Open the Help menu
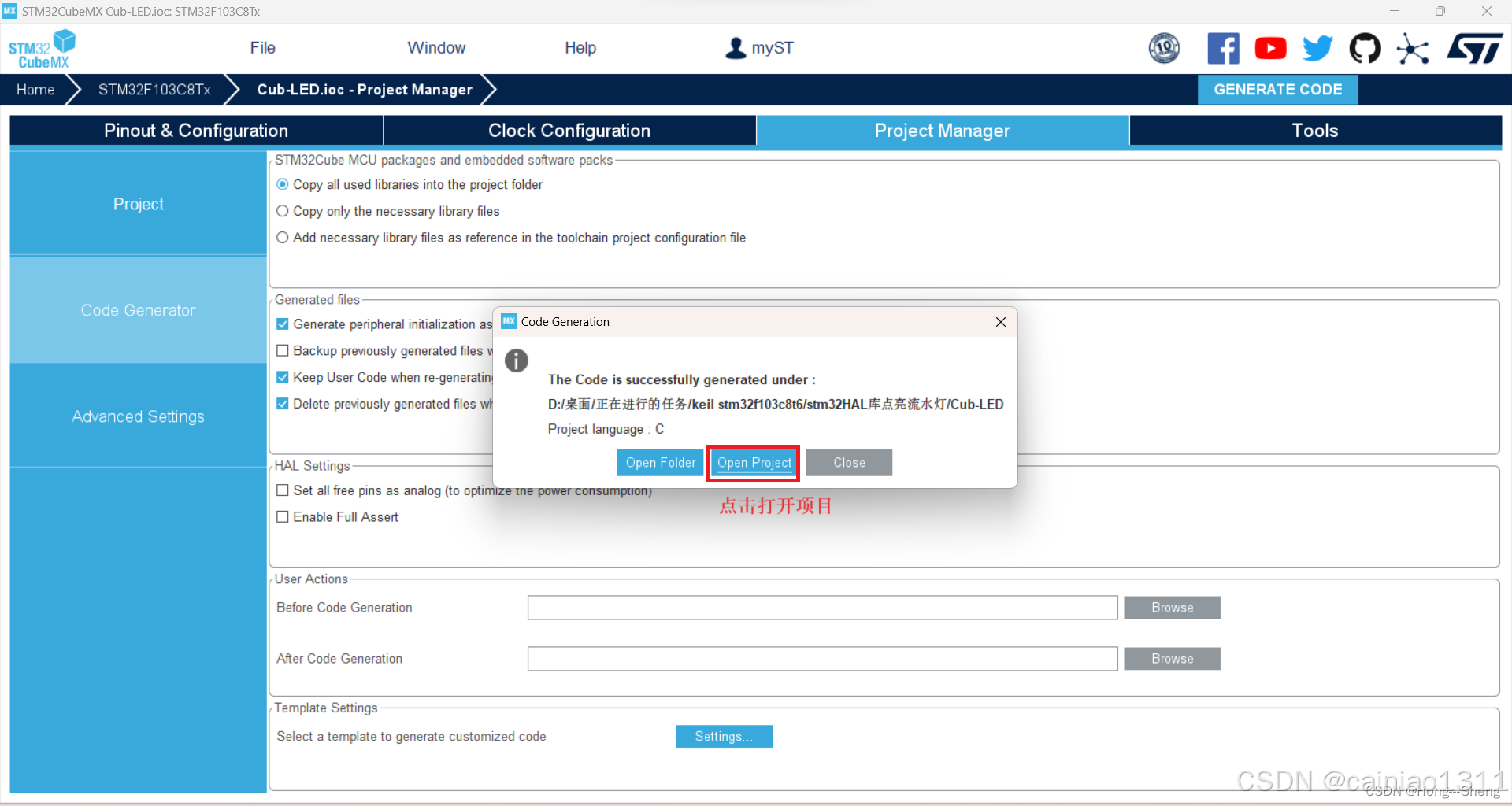1512x806 pixels. [x=580, y=48]
